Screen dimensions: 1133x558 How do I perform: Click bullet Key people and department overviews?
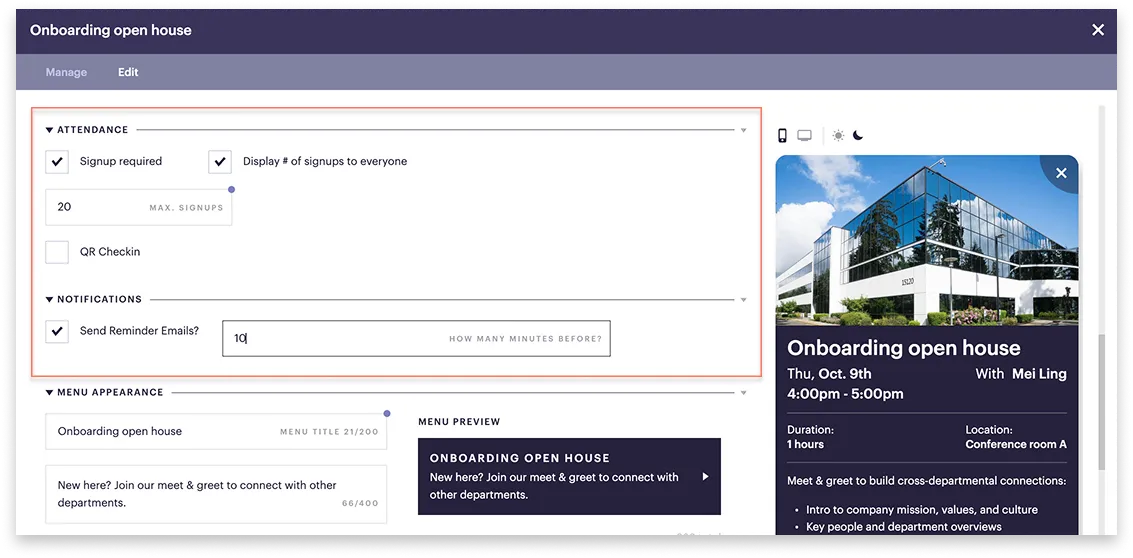[x=904, y=527]
